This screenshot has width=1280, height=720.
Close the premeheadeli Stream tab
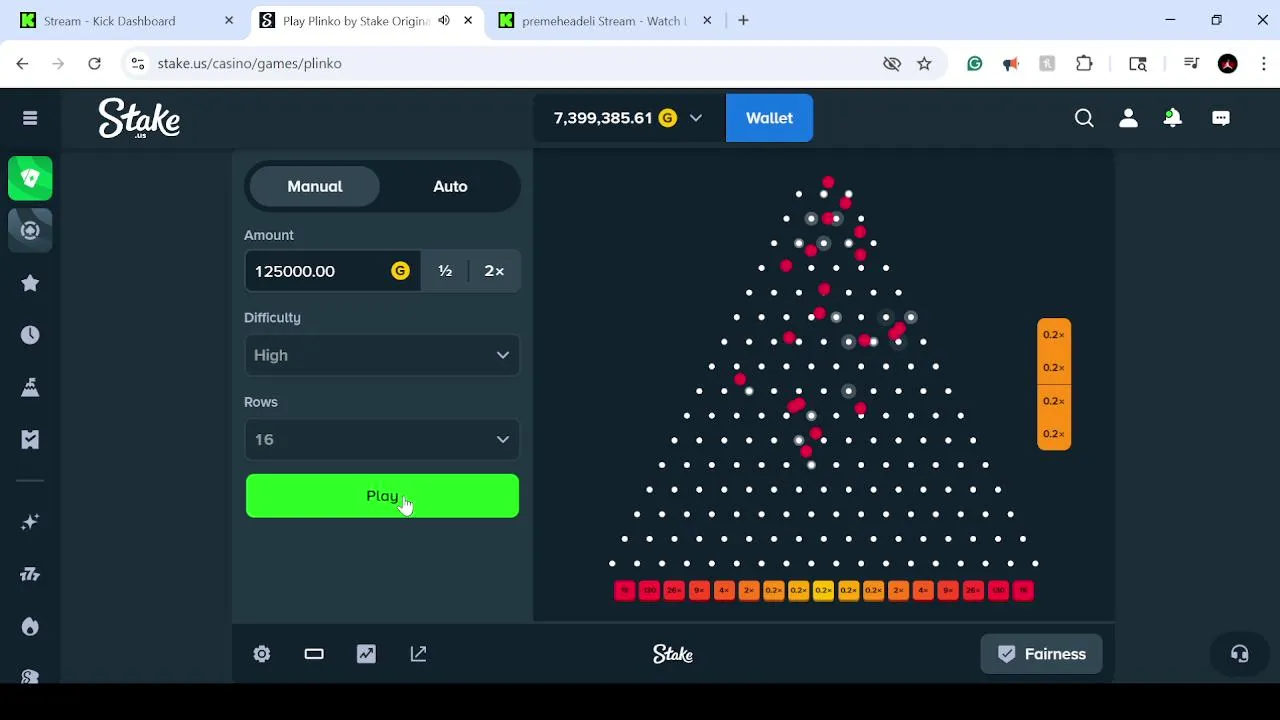(x=707, y=20)
